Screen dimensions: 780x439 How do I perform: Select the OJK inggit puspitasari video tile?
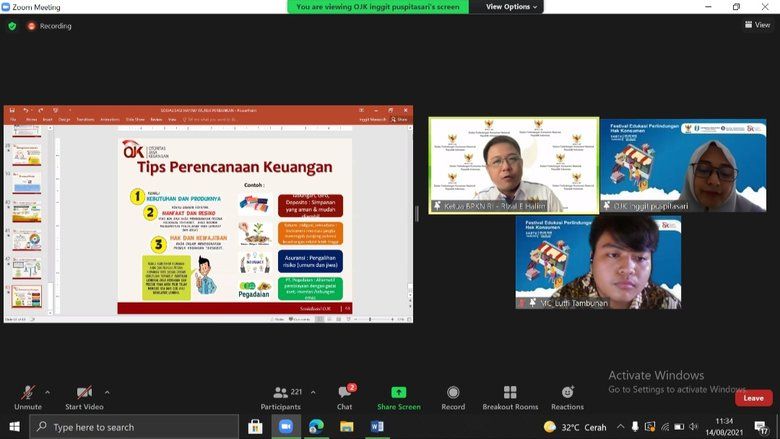(x=683, y=165)
